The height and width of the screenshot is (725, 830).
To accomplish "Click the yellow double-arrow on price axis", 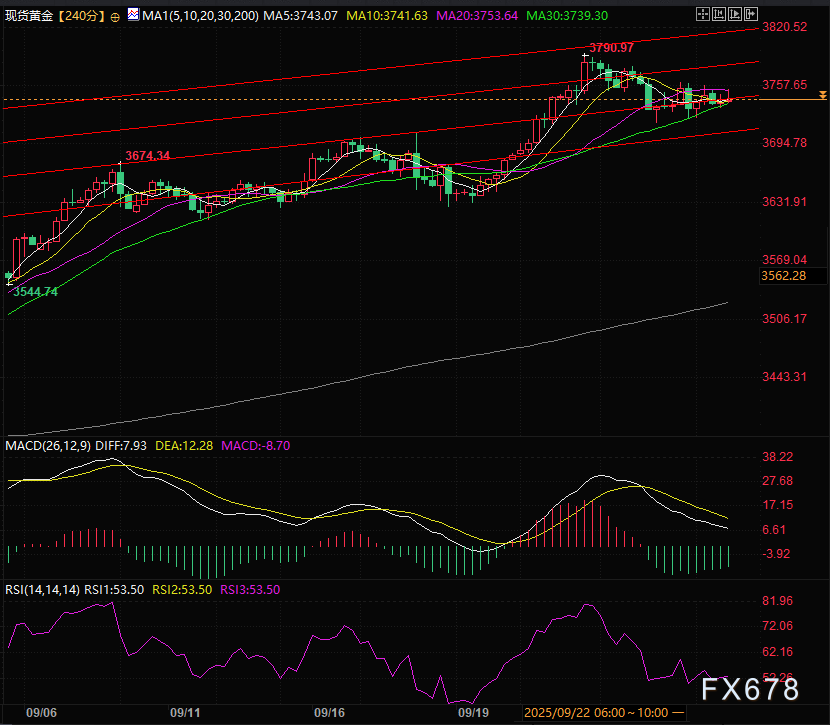I will pyautogui.click(x=821, y=94).
